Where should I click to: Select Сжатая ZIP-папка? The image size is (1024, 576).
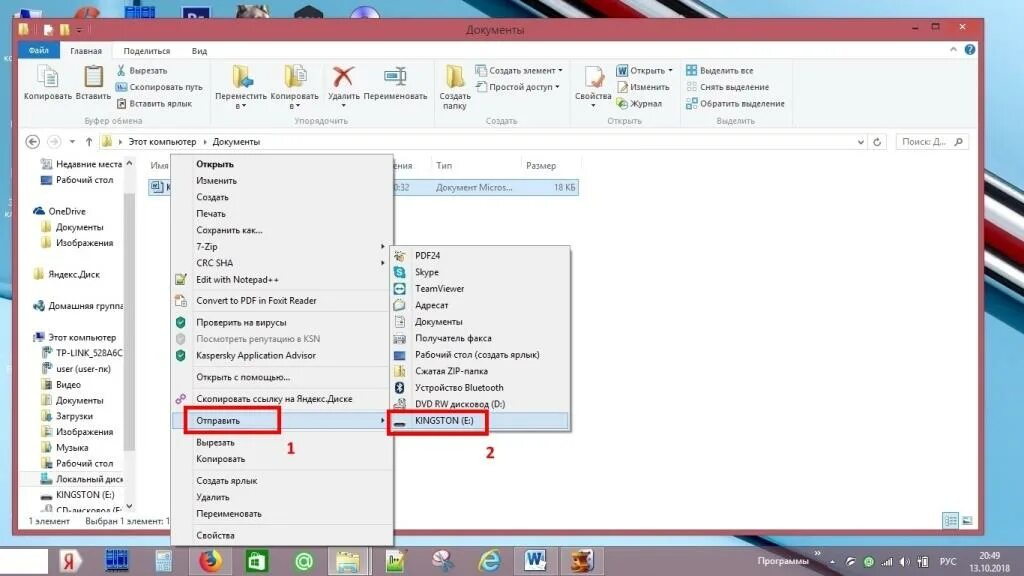pos(480,371)
